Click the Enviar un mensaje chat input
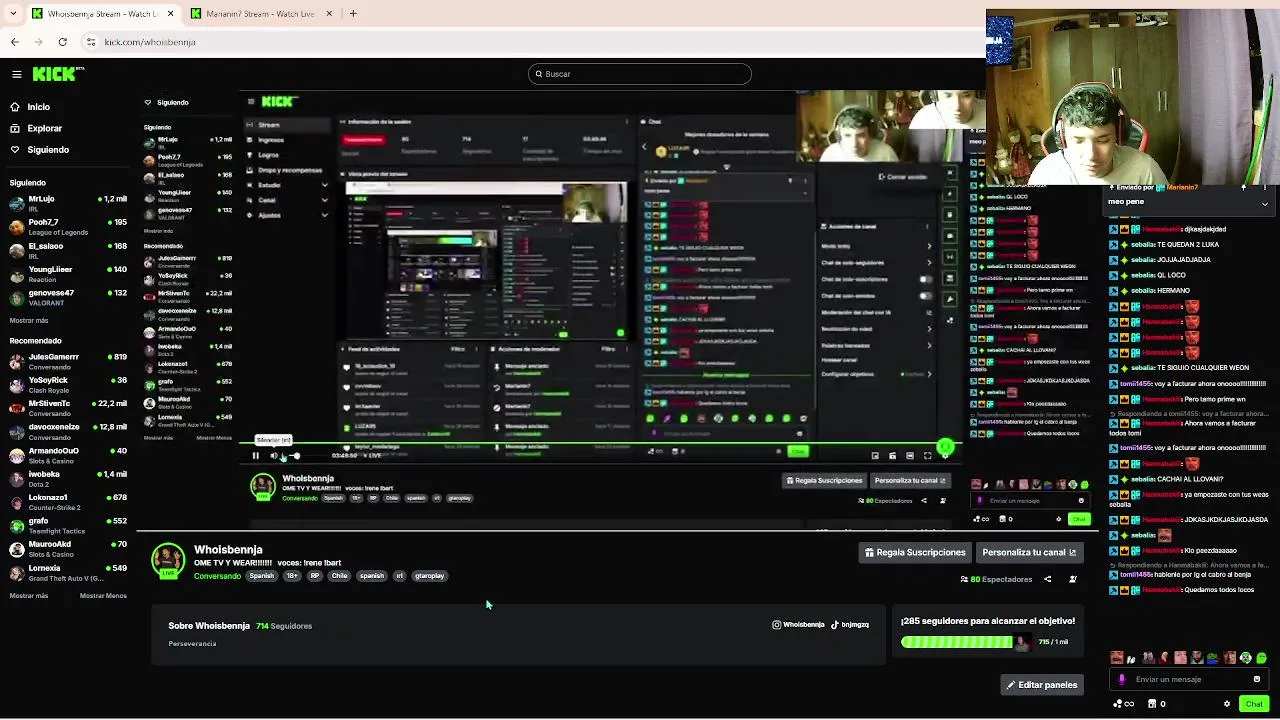Viewport: 1280px width, 720px height. pyautogui.click(x=1188, y=679)
